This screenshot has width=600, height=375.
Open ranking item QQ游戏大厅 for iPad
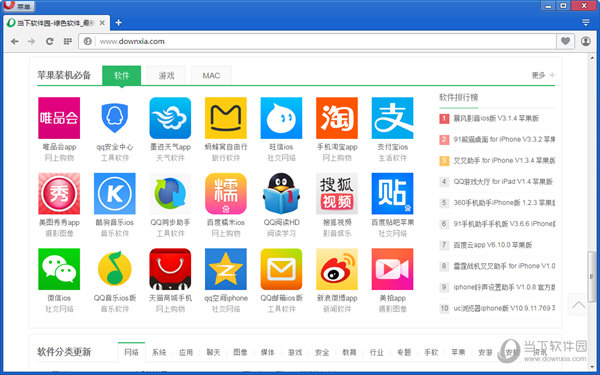[503, 181]
